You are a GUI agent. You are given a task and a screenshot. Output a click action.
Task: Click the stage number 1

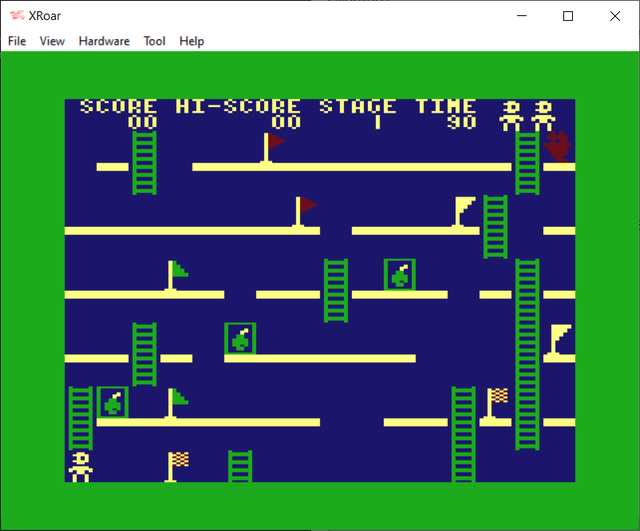(x=378, y=122)
